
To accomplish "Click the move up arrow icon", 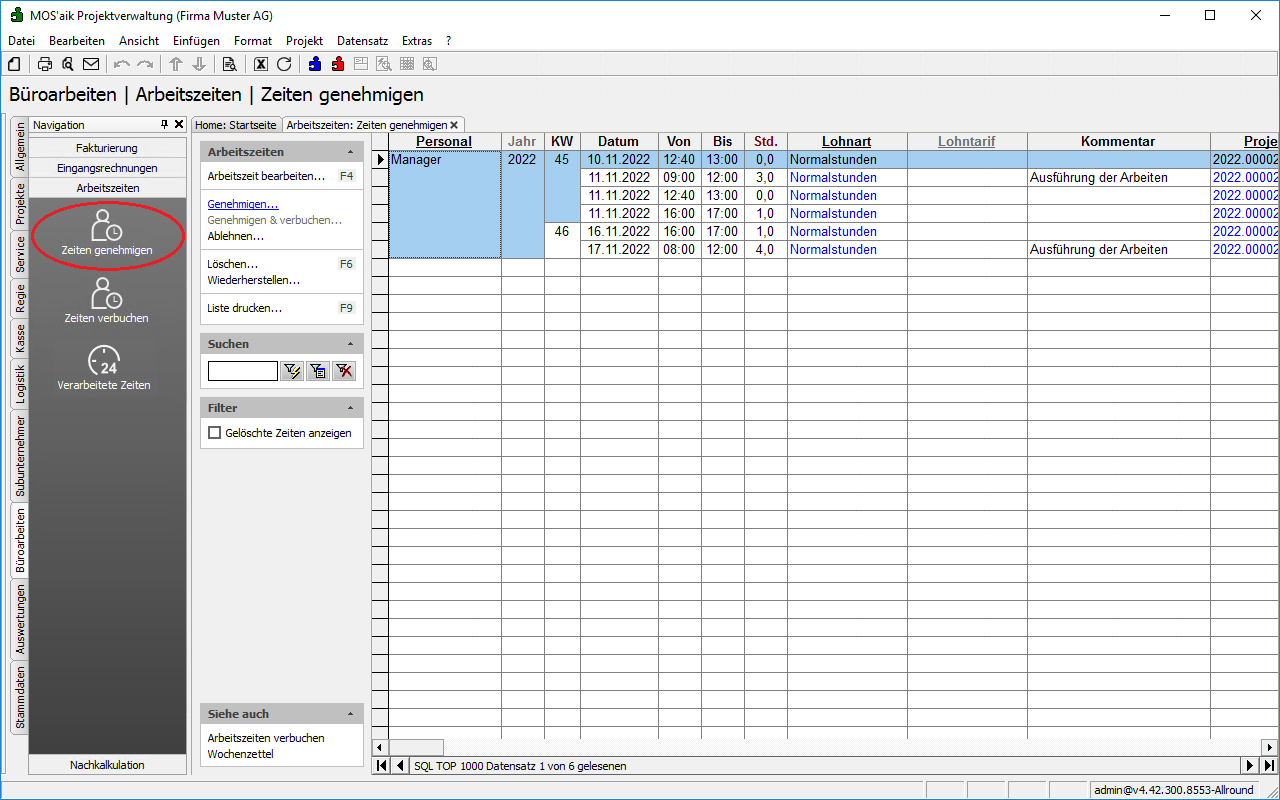I will [176, 64].
